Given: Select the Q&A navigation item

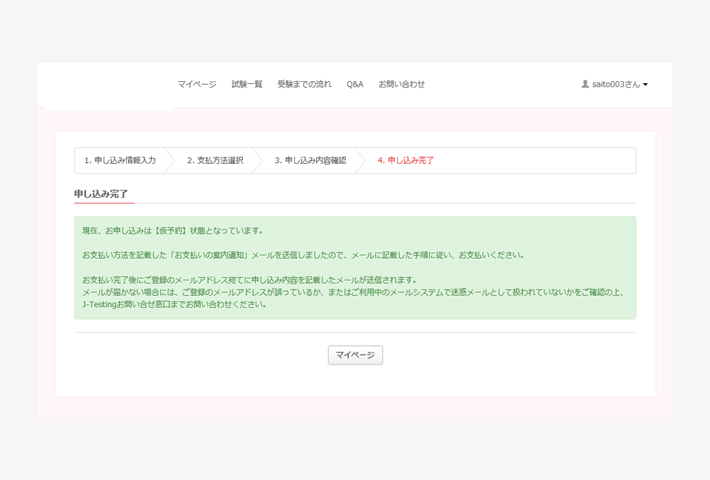Looking at the screenshot, I should pos(355,84).
